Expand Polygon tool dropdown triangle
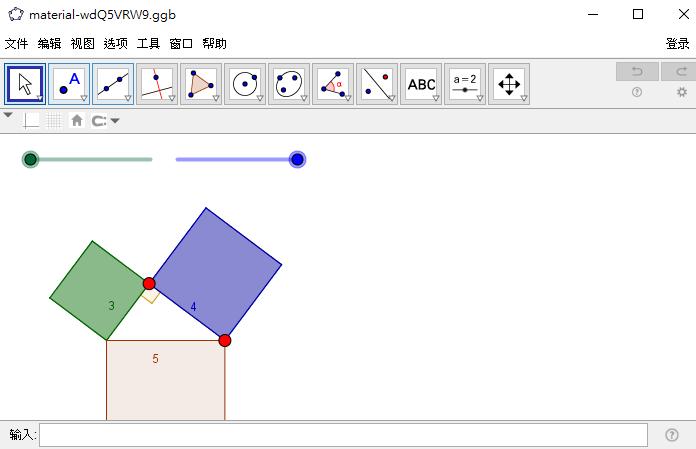The height and width of the screenshot is (449, 696). point(216,98)
